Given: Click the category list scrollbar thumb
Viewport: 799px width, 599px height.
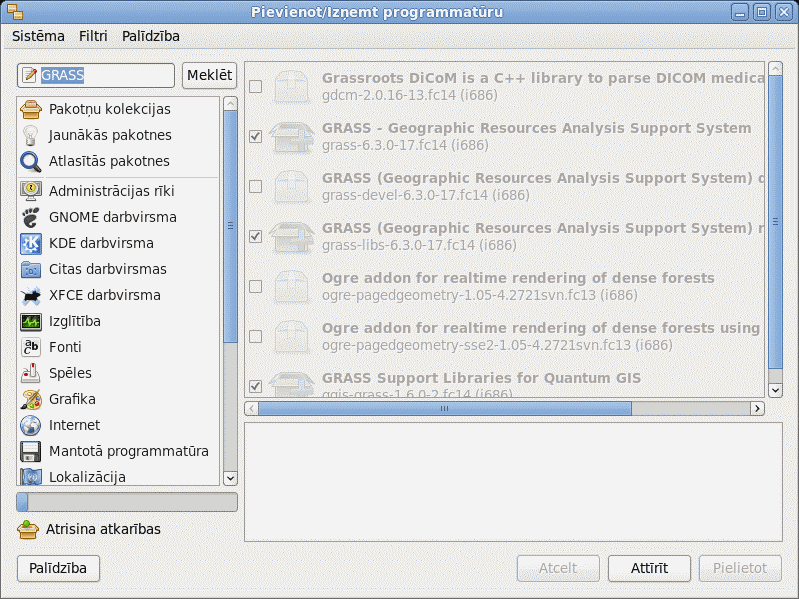Looking at the screenshot, I should click(x=230, y=226).
